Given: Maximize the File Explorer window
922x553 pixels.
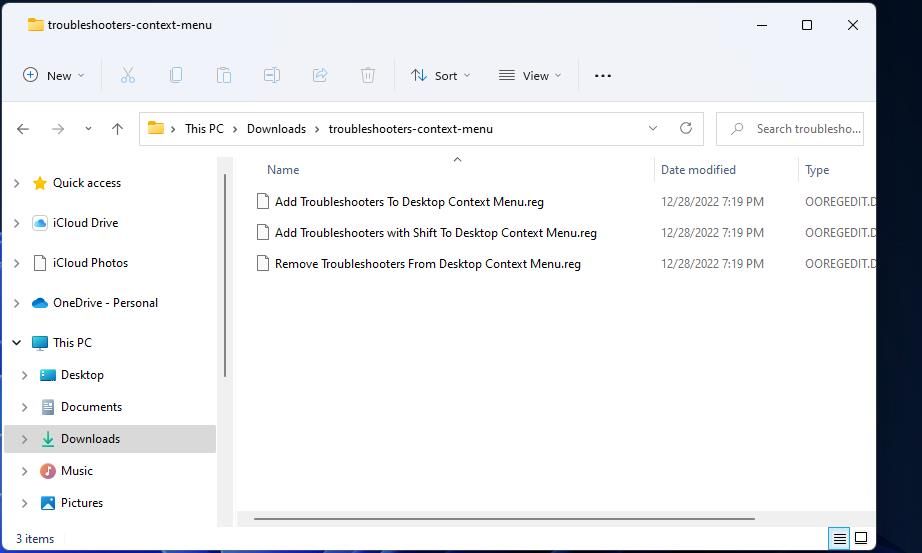Looking at the screenshot, I should 807,25.
